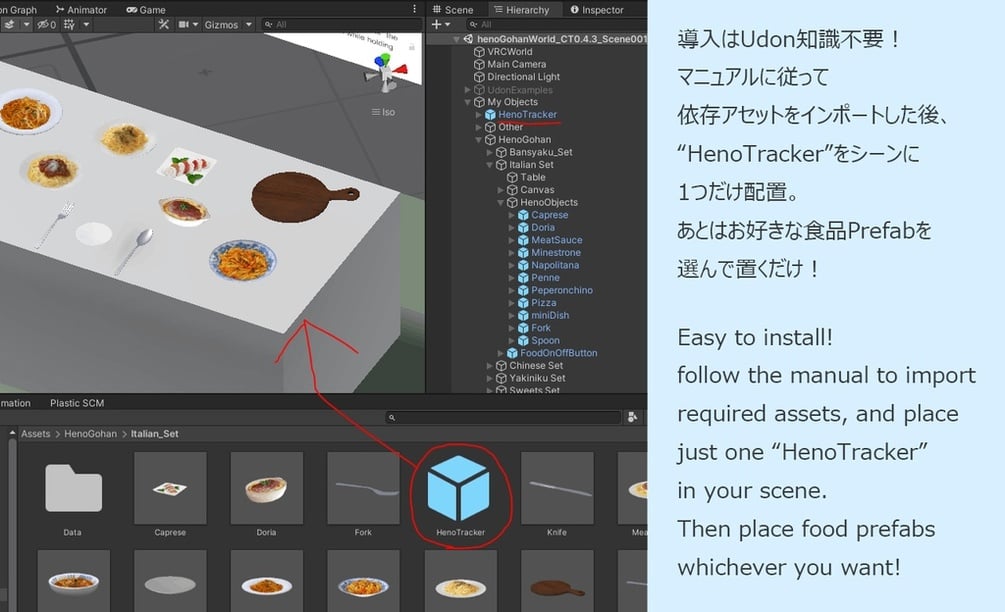Image resolution: width=1005 pixels, height=612 pixels.
Task: Switch to the Plastic SCM tab
Action: 77,403
